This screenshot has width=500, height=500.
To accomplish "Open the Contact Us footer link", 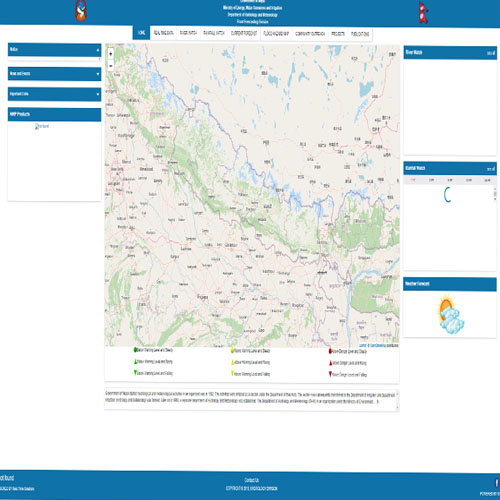I will (251, 480).
